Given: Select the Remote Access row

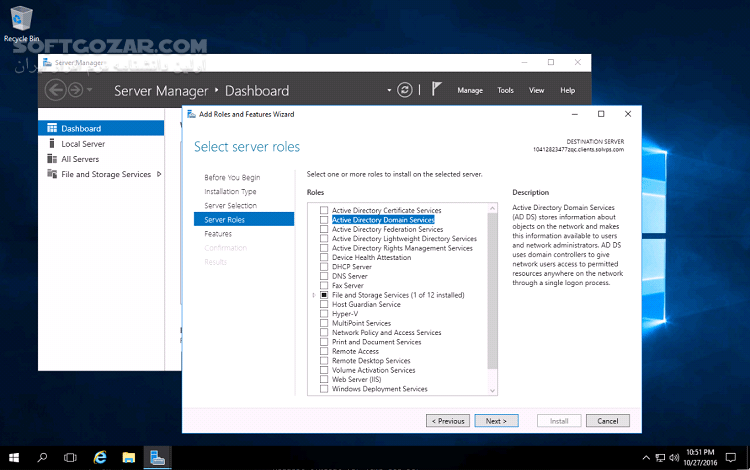Looking at the screenshot, I should [355, 351].
